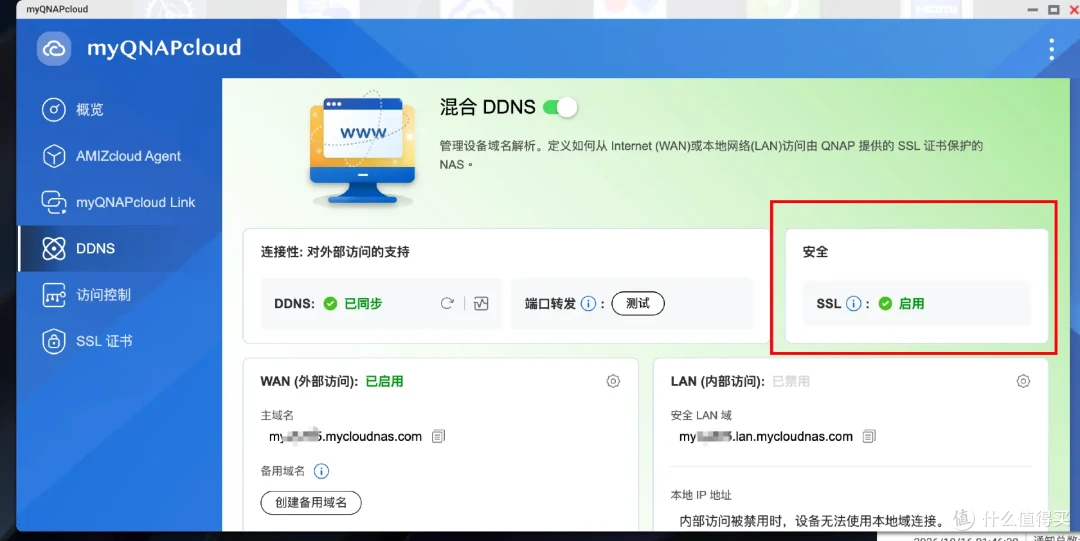Minimize the myQNAPcloud window

coord(1032,10)
